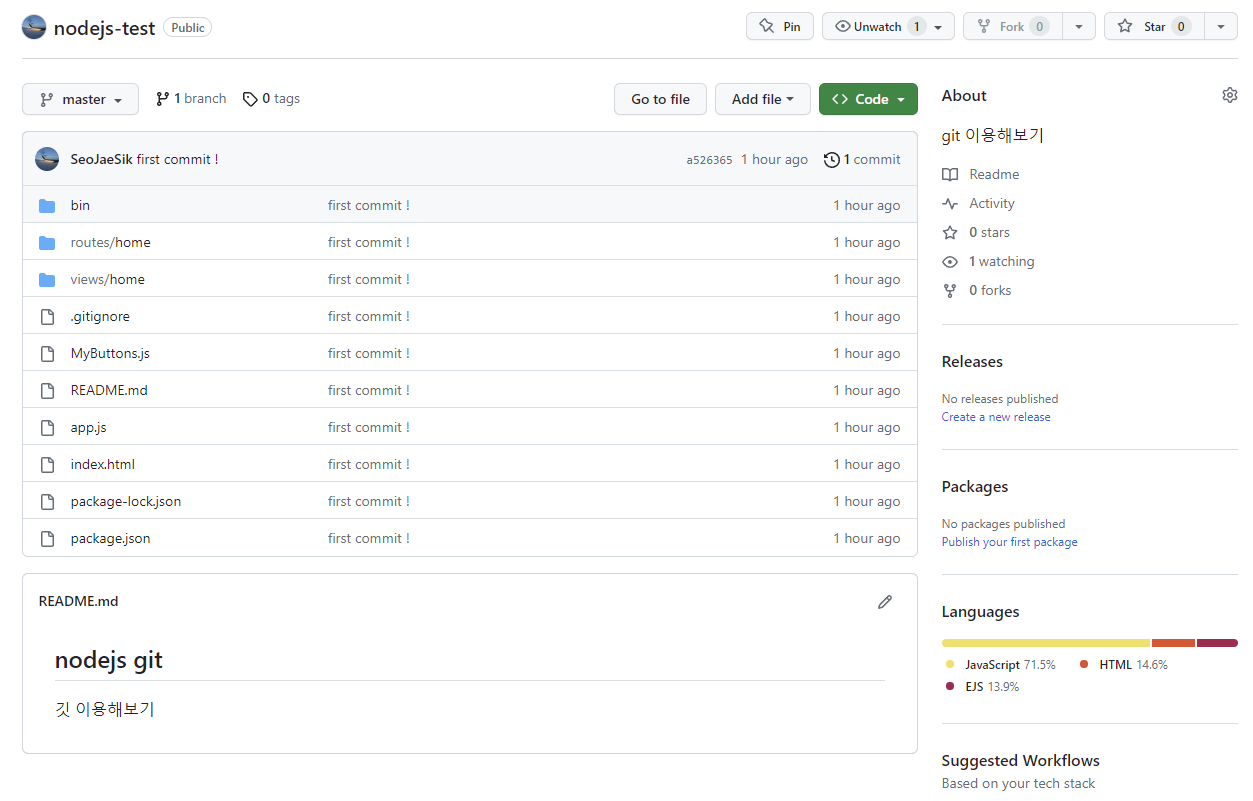The height and width of the screenshot is (801, 1253).
Task: Star the nodejs-test repository
Action: click(1154, 27)
